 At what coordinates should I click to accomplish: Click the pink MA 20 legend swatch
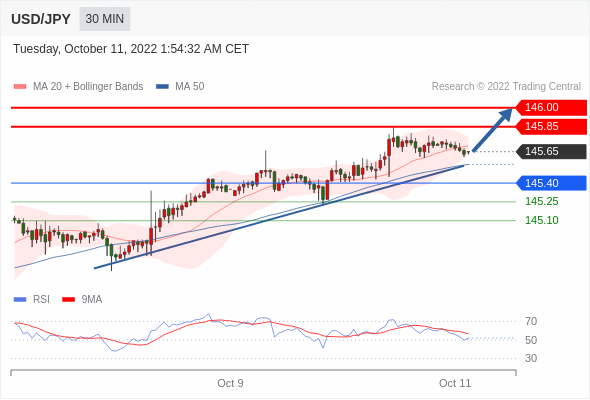click(20, 87)
